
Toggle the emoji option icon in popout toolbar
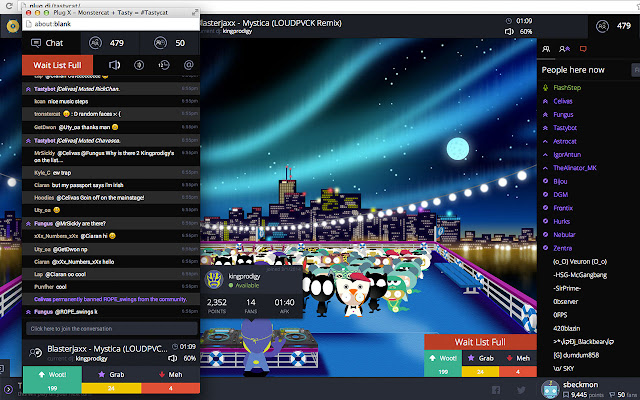(x=139, y=65)
